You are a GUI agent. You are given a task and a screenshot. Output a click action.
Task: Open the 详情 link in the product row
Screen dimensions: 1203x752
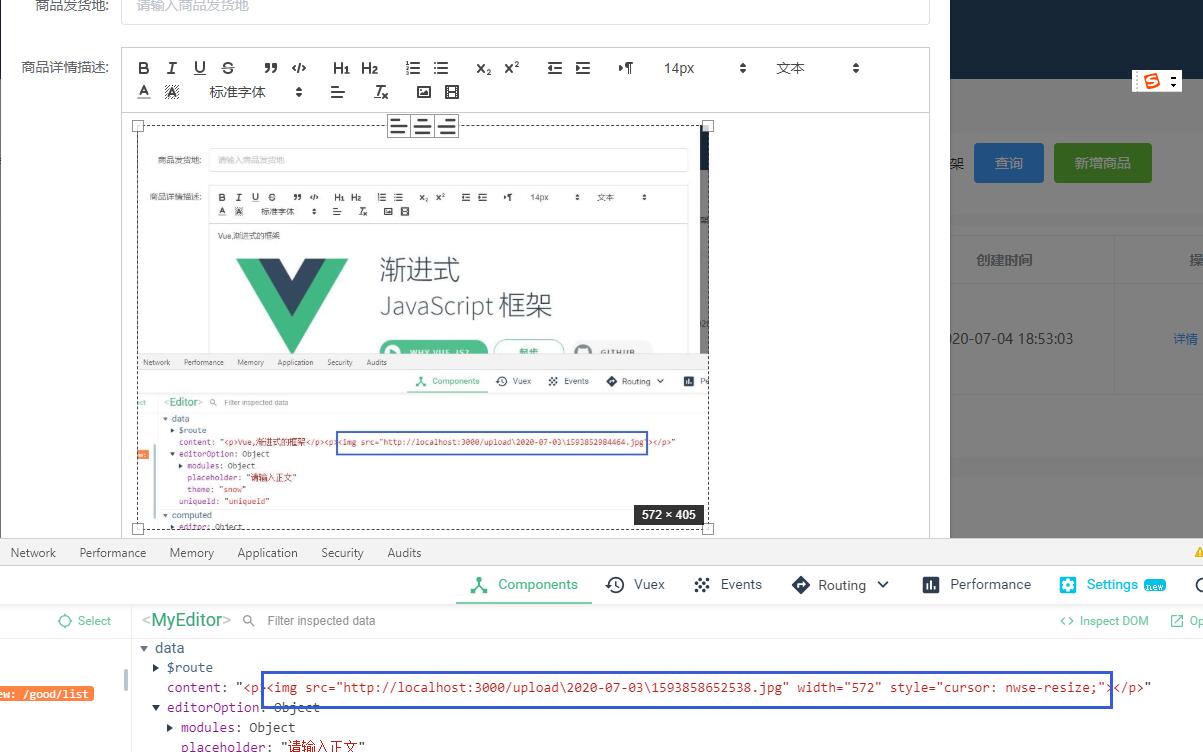click(1184, 338)
